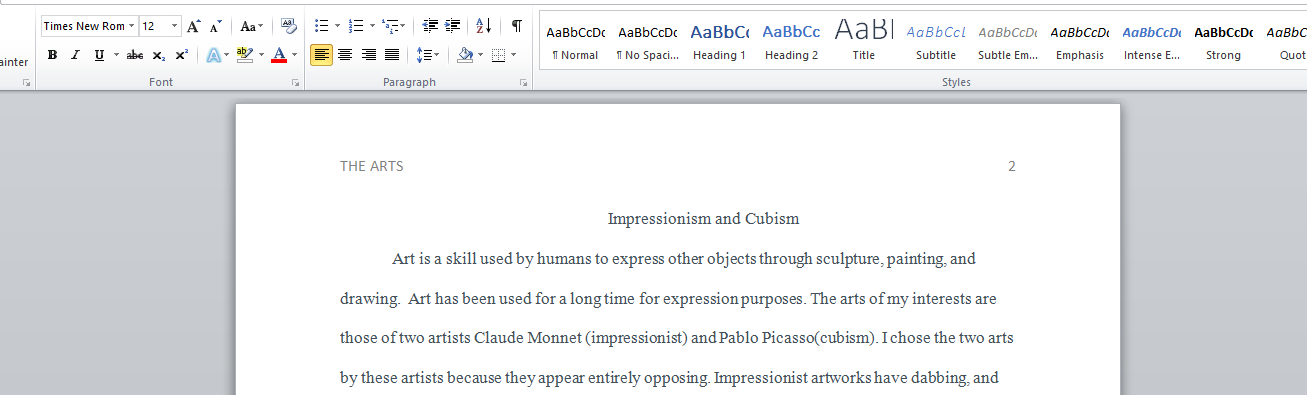This screenshot has width=1307, height=395.
Task: Apply the Intense Emphasis style
Action: click(1151, 42)
